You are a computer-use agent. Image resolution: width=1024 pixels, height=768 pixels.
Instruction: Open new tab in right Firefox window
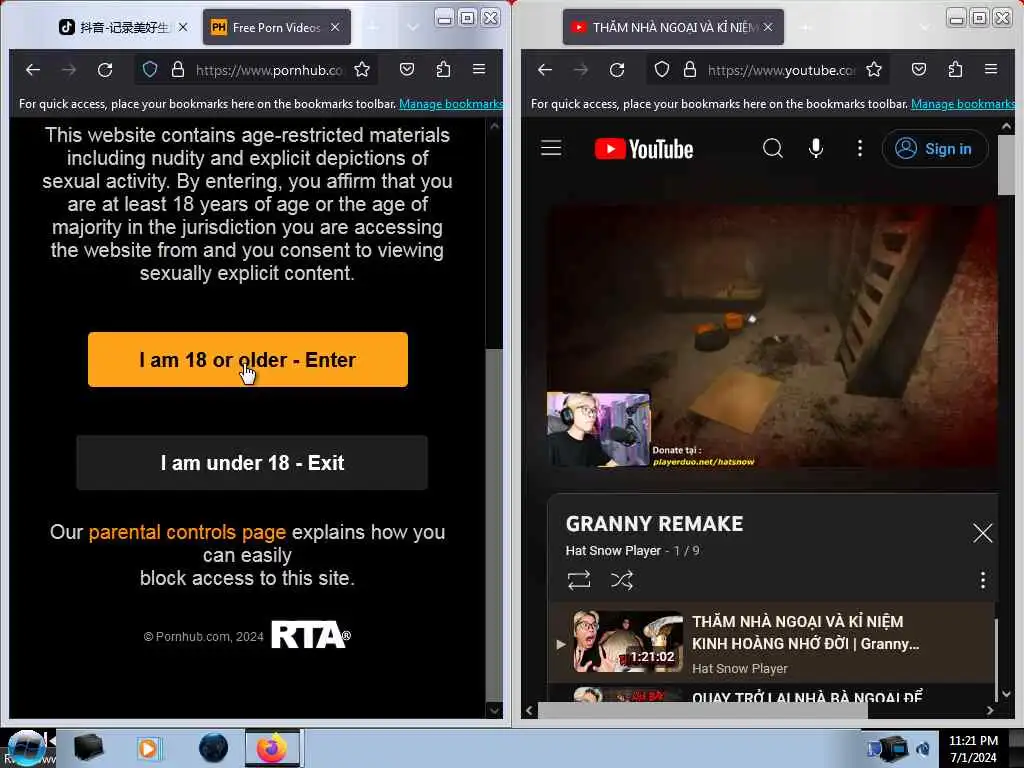pyautogui.click(x=807, y=27)
